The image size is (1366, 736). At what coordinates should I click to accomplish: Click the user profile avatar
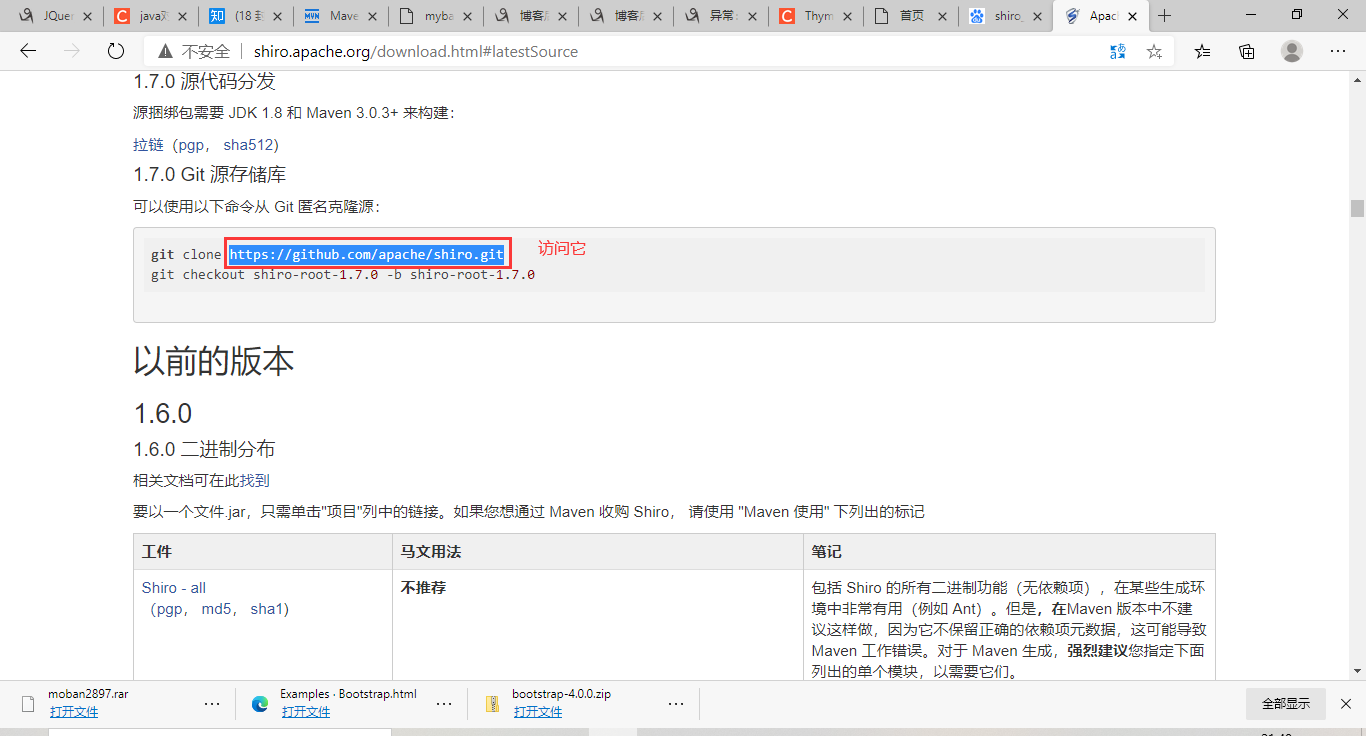(x=1292, y=51)
